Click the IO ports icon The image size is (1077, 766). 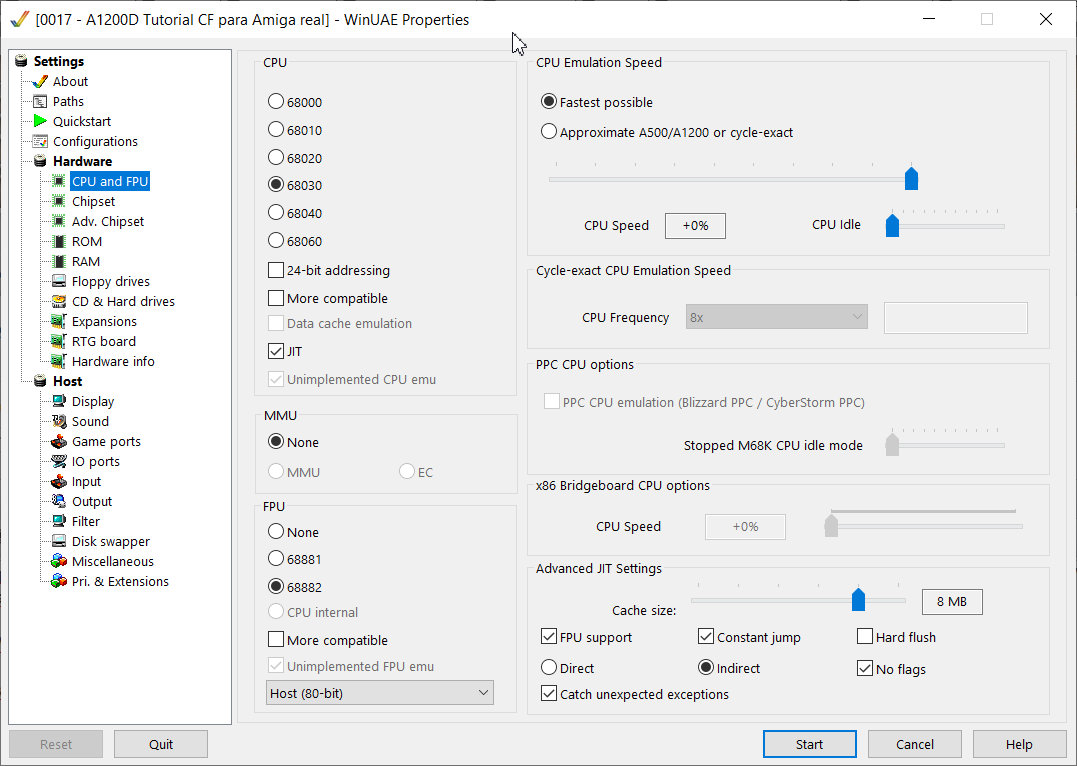(x=59, y=461)
